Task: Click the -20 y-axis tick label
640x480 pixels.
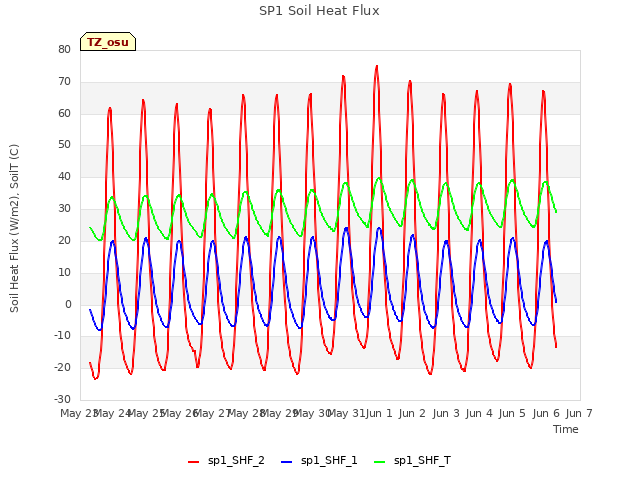Action: [62, 367]
